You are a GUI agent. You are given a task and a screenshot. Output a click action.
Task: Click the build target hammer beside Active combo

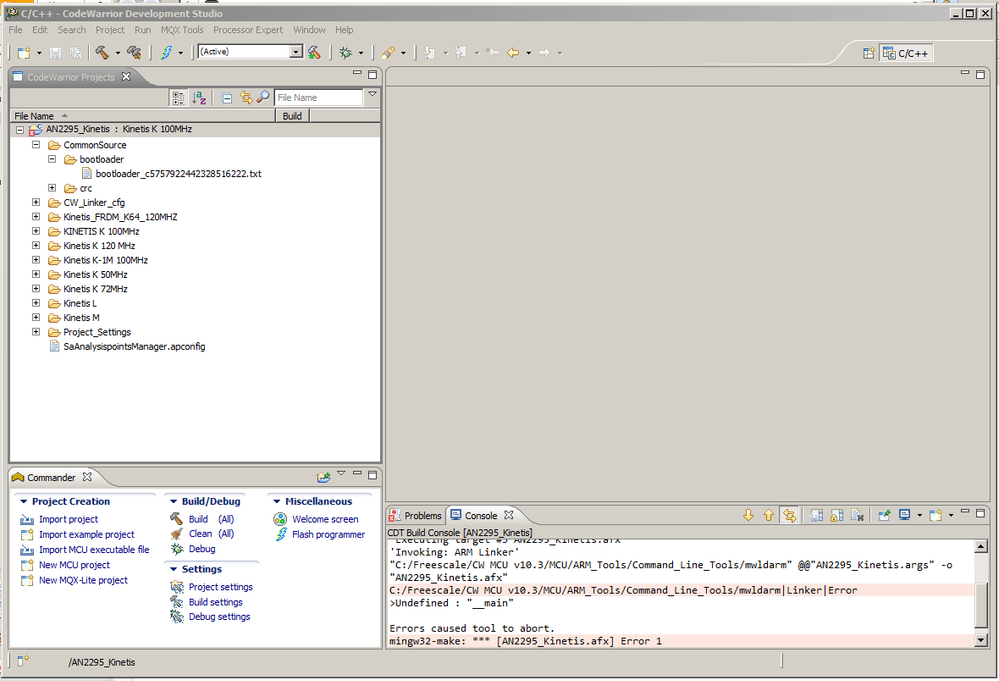[314, 52]
